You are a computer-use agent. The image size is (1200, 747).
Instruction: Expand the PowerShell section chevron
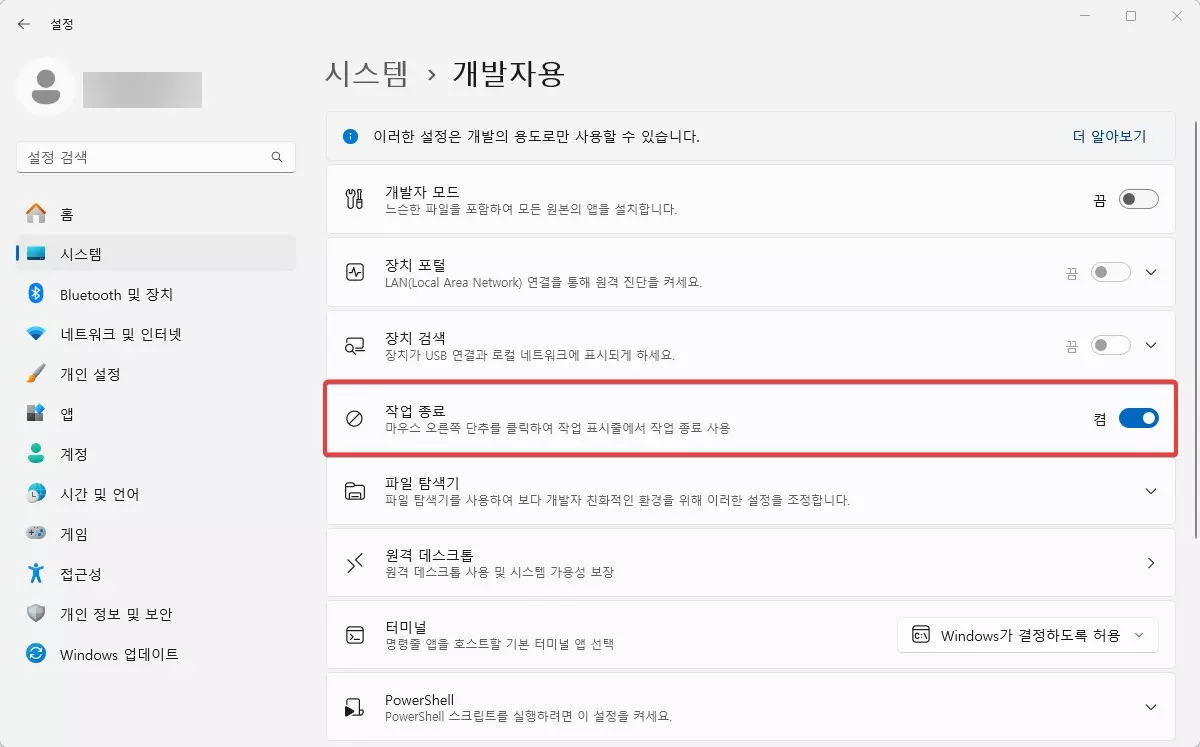coord(1150,707)
